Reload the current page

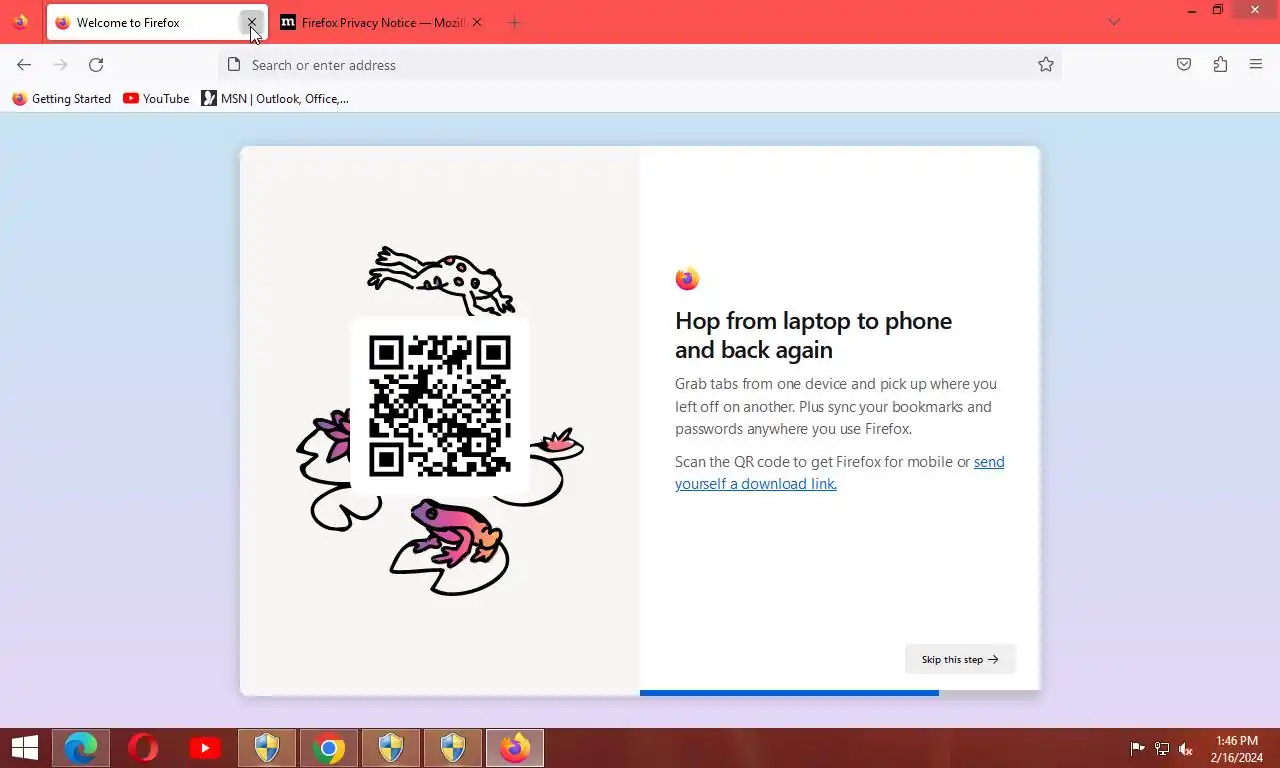(x=96, y=65)
